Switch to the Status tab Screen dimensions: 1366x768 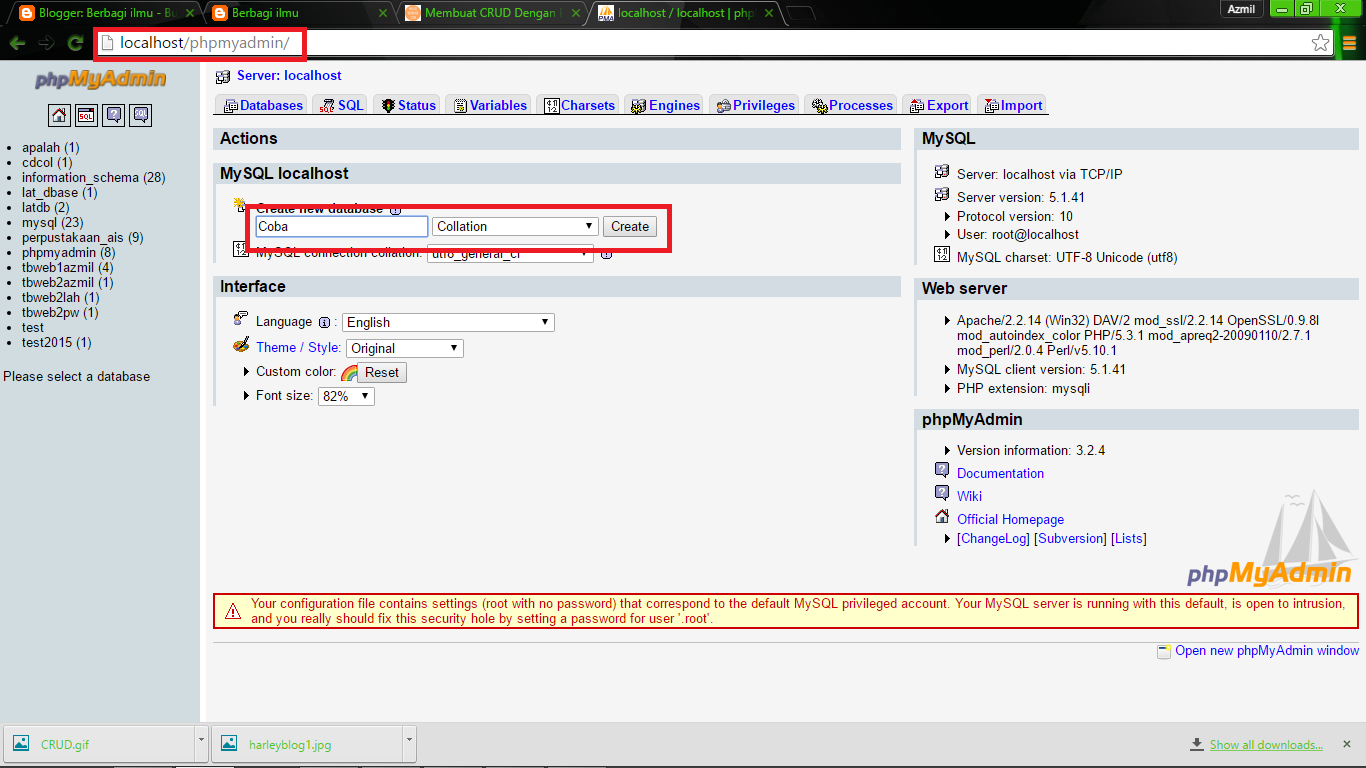406,104
